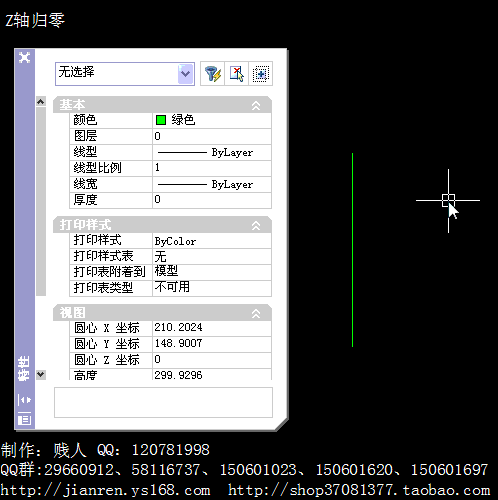Click the empty description box at palette bottom

click(x=163, y=402)
